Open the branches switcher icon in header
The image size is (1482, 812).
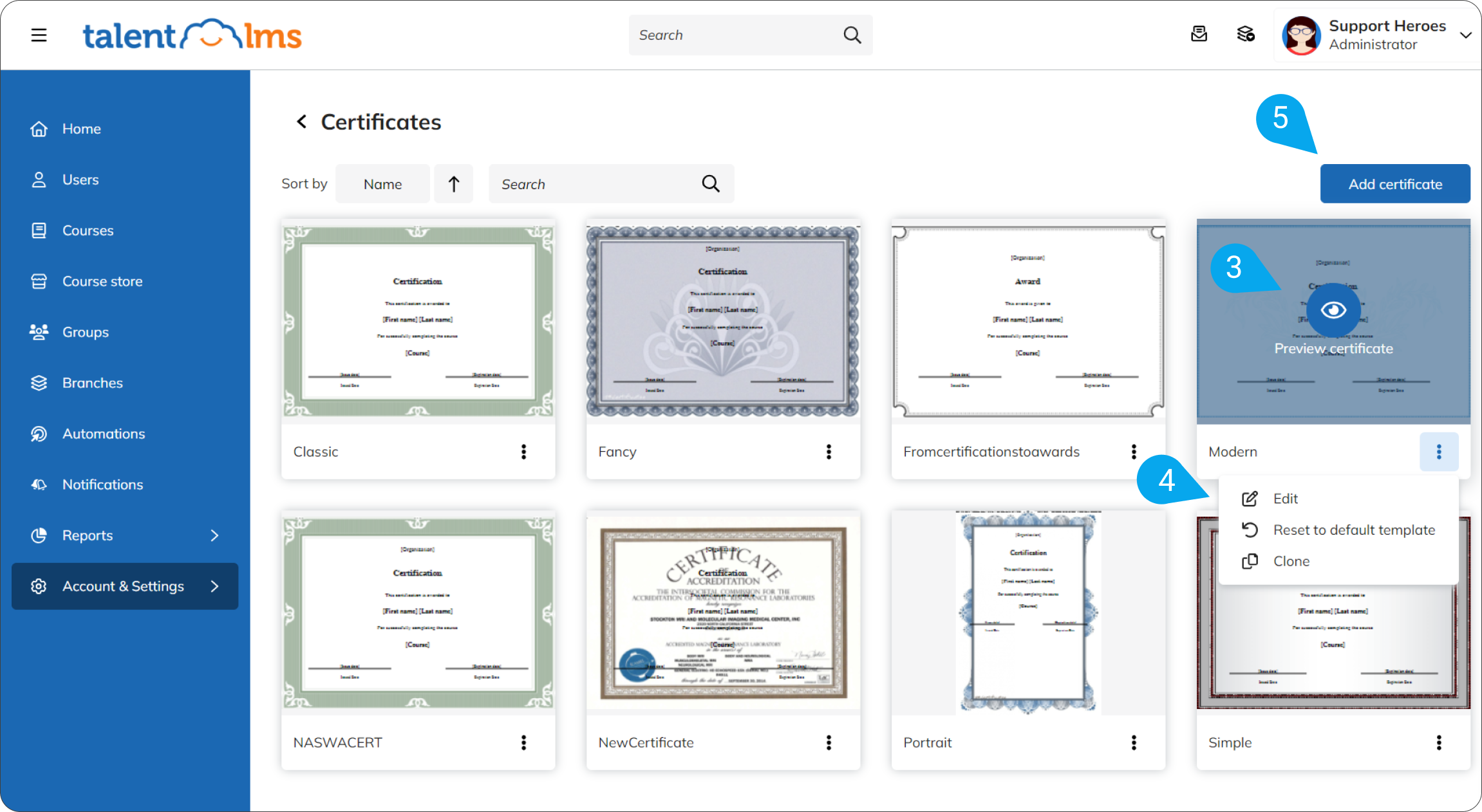(x=1246, y=34)
